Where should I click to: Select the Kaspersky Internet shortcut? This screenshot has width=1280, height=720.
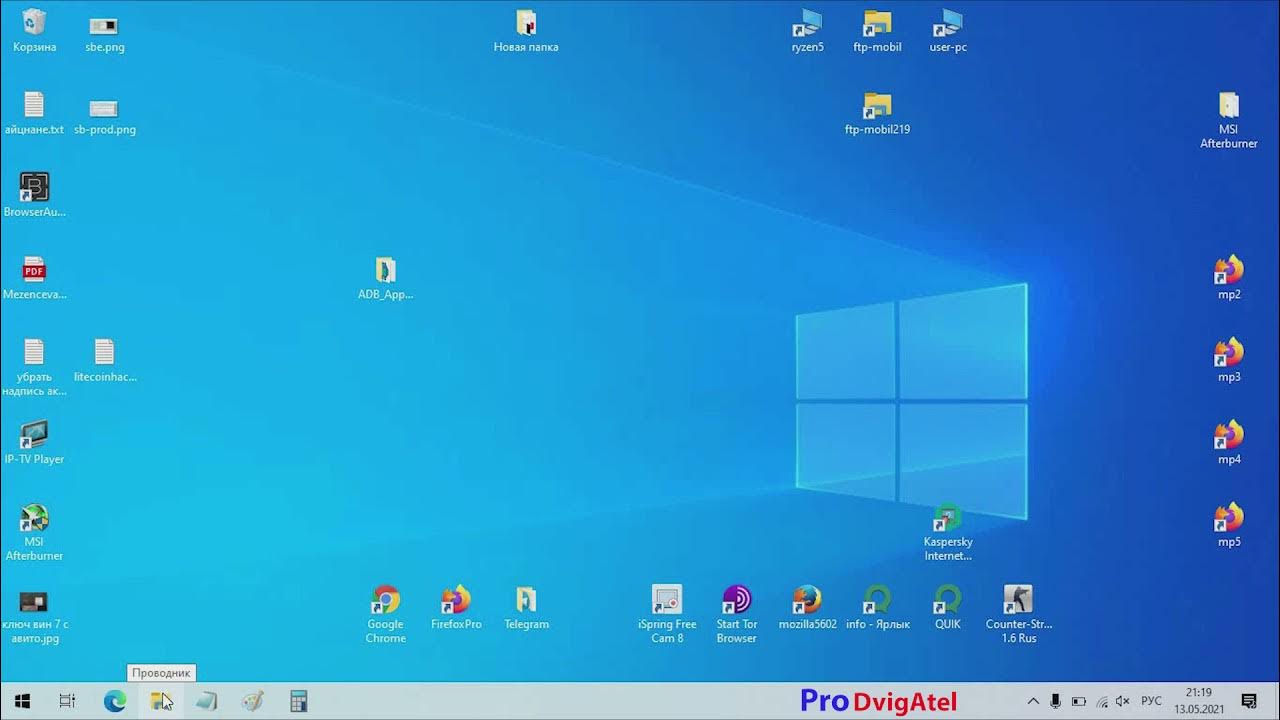pos(948,532)
